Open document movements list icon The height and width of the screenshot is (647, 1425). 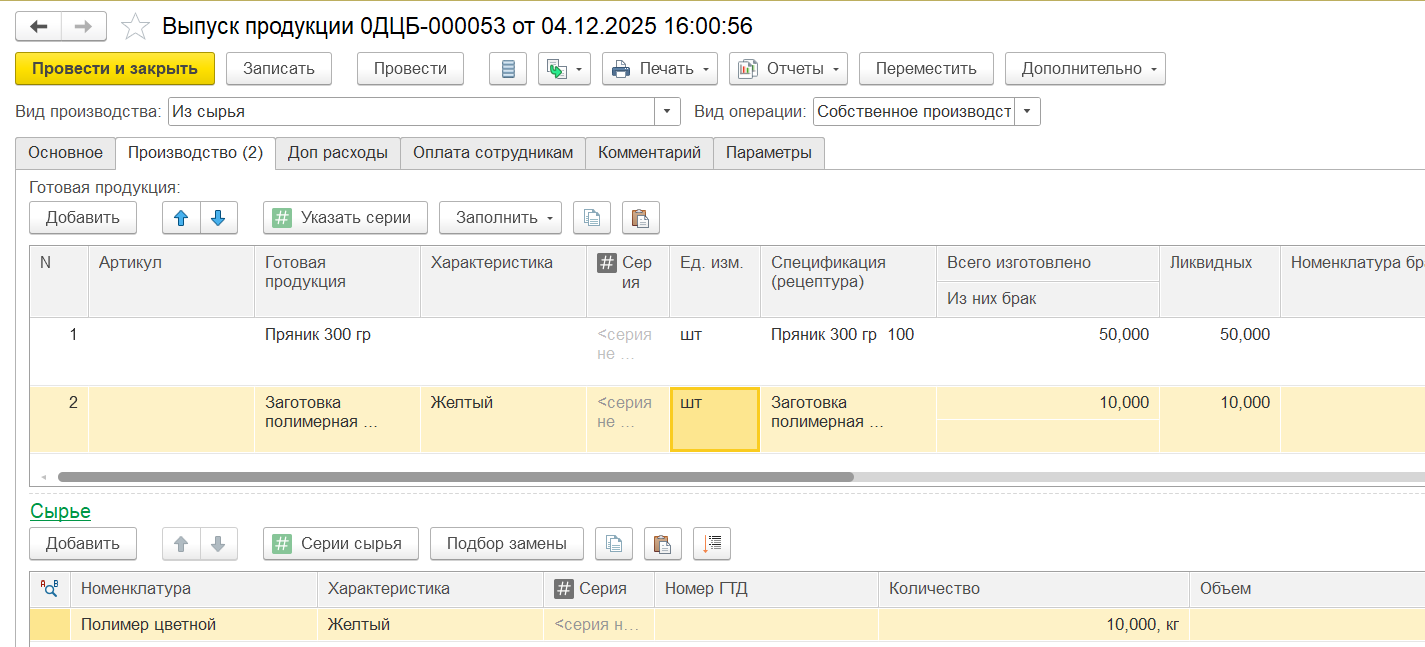click(508, 69)
